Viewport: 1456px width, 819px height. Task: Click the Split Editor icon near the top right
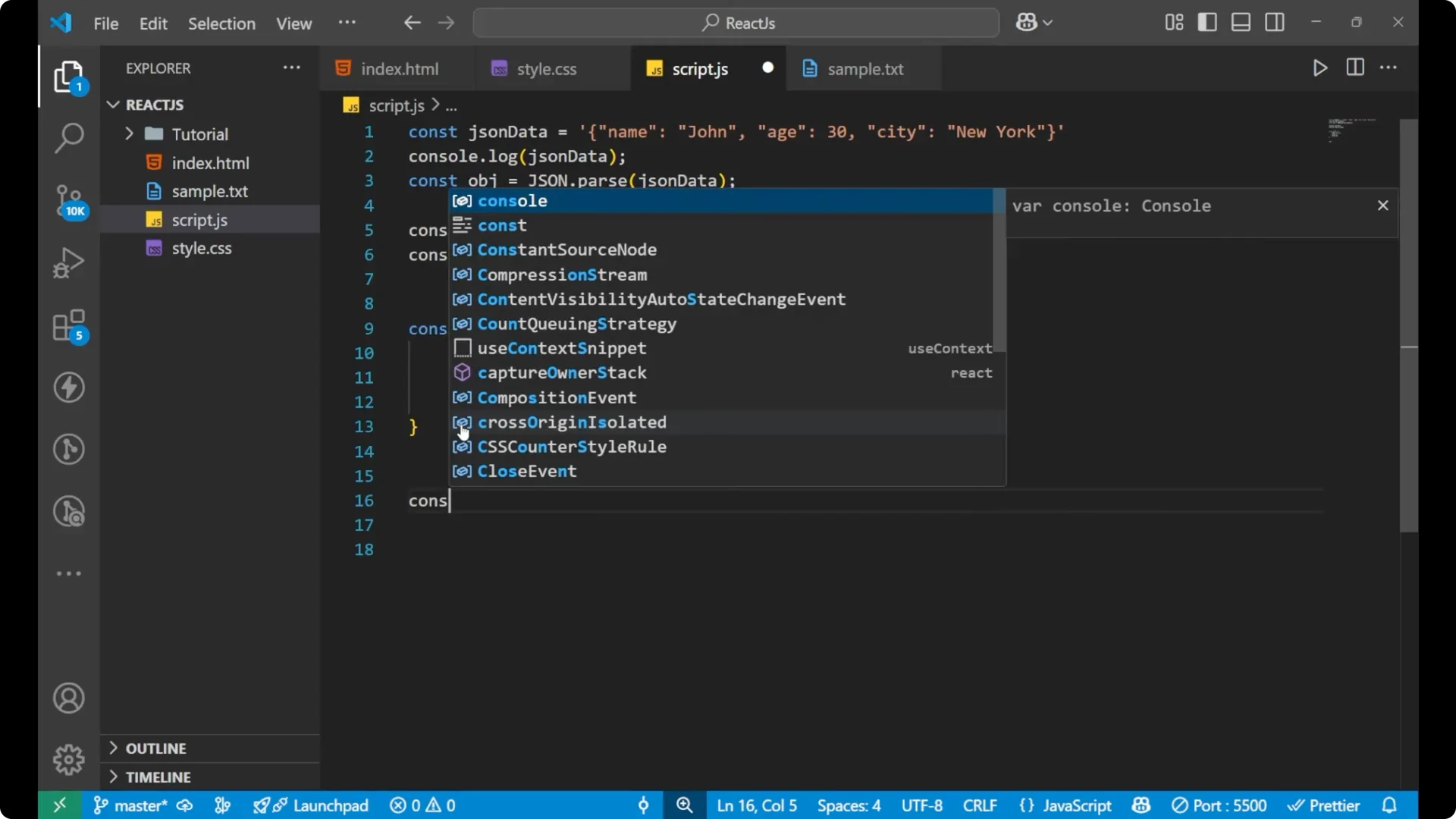tap(1355, 67)
